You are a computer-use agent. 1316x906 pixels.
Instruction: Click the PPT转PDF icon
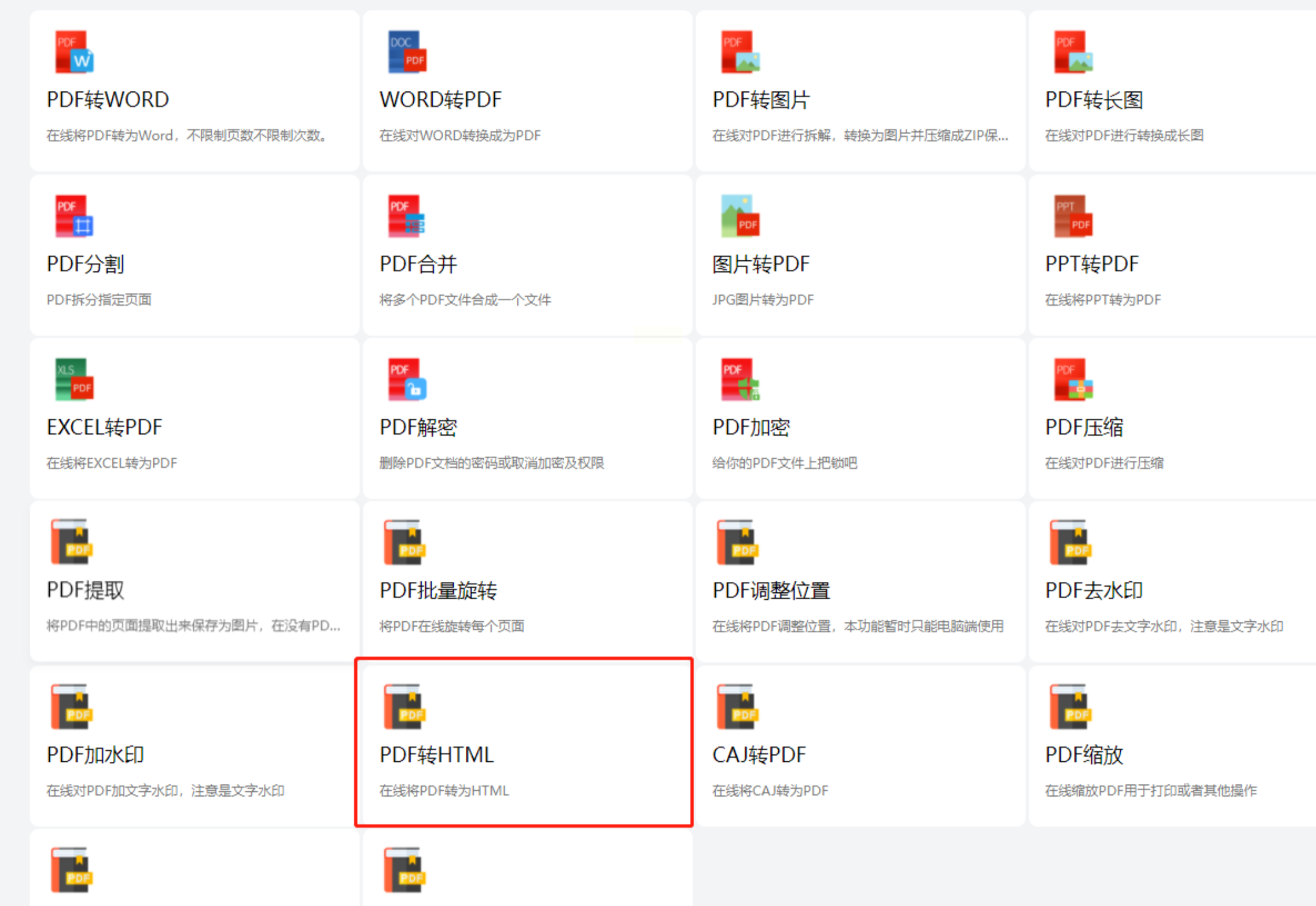pyautogui.click(x=1073, y=216)
